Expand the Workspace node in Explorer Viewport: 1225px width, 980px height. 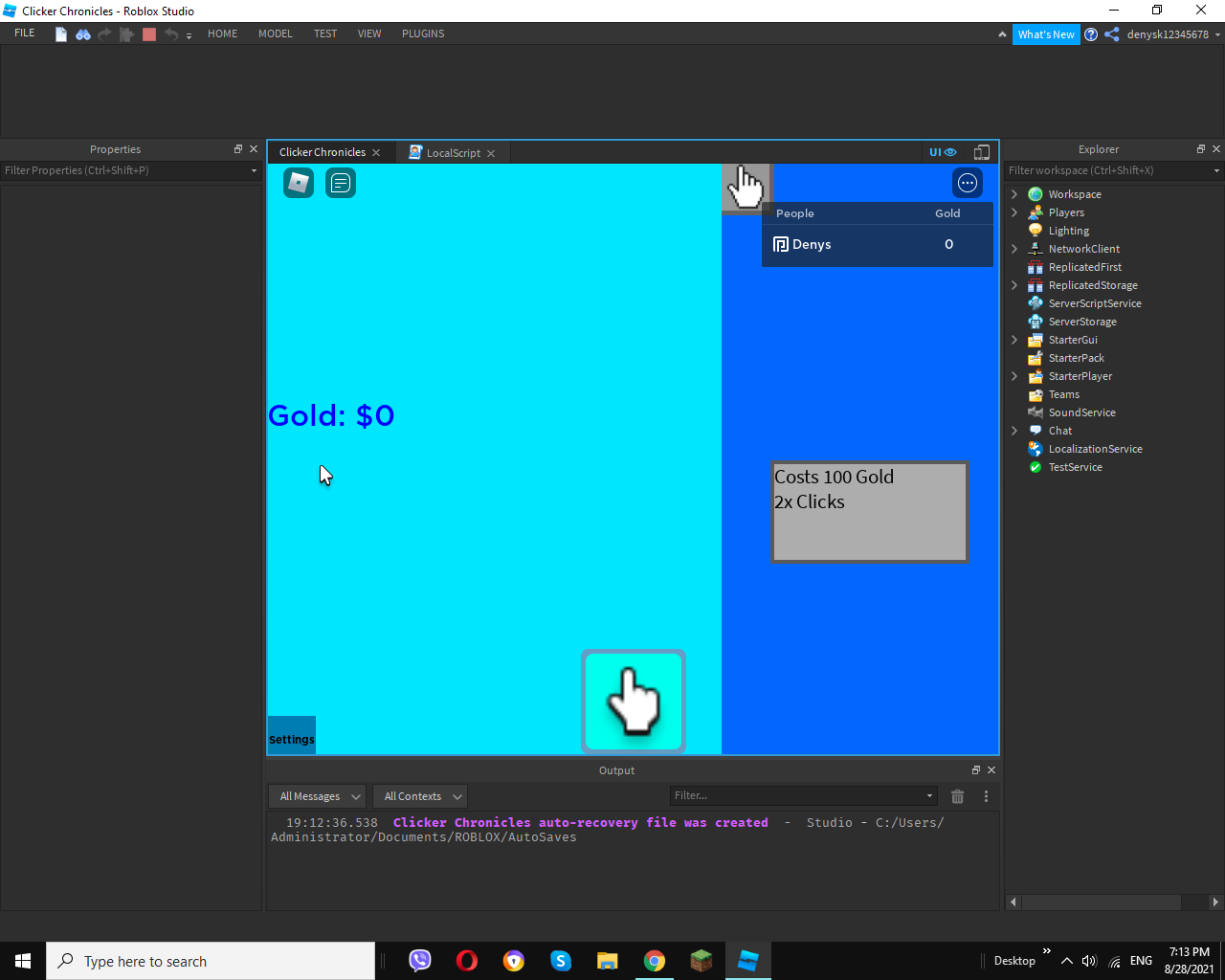[x=1014, y=194]
